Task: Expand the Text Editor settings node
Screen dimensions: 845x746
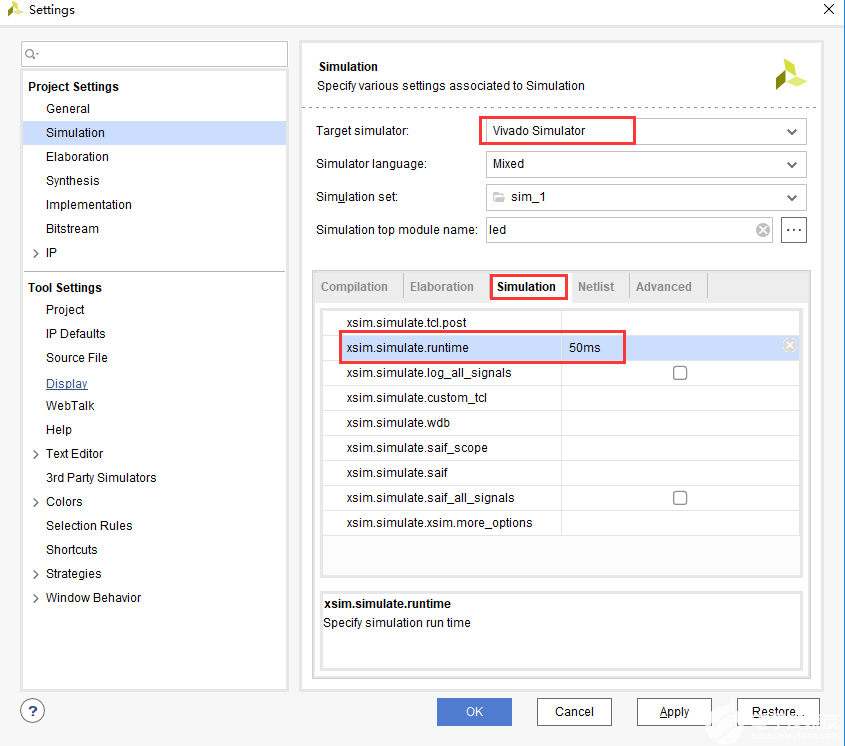Action: (x=36, y=454)
